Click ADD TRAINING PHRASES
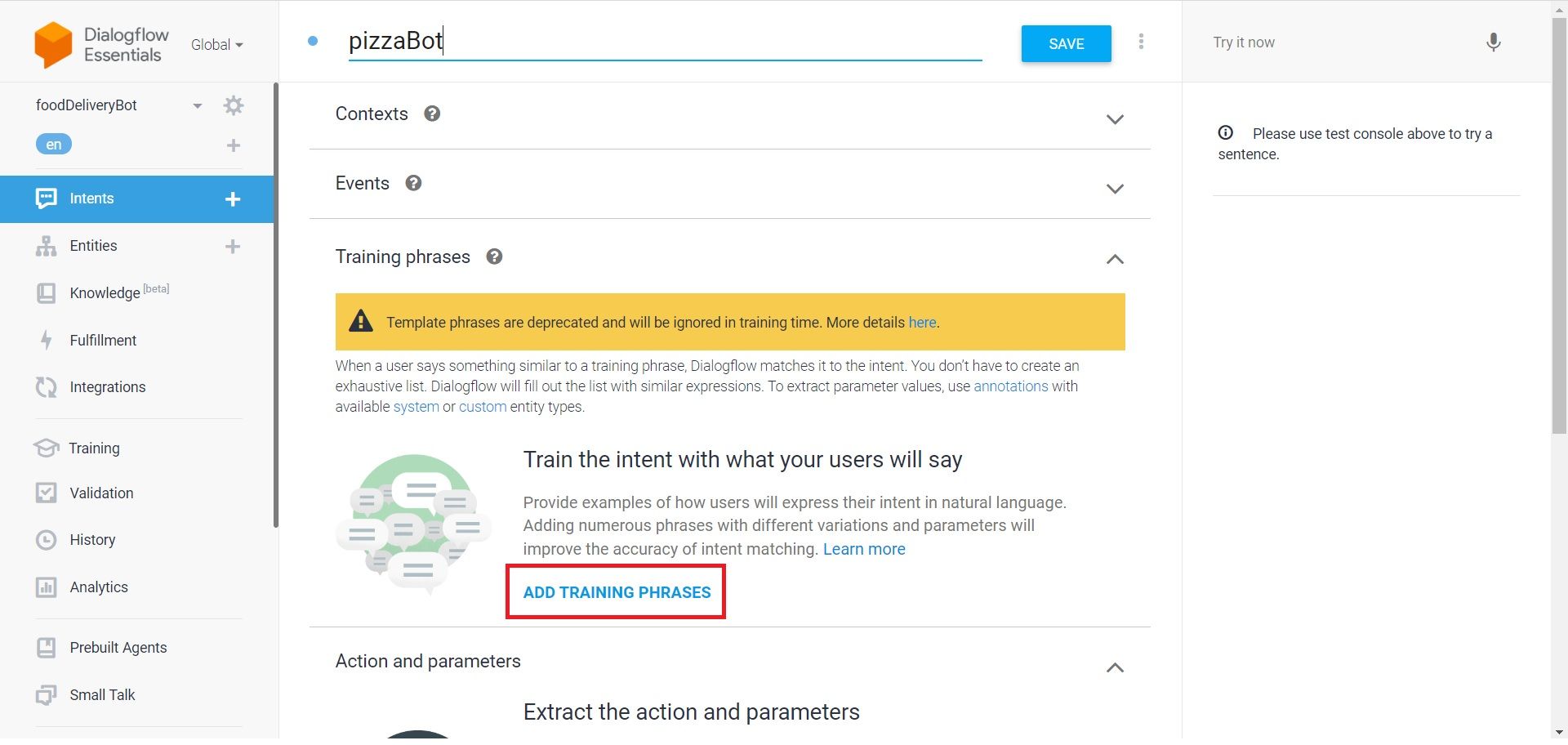The image size is (1568, 745). click(x=615, y=591)
